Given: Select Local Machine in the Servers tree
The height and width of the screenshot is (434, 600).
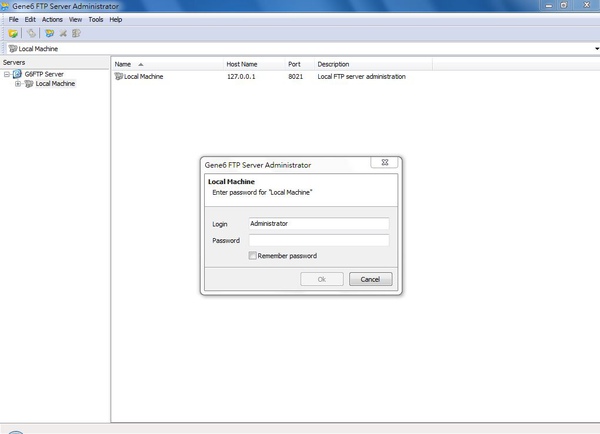Looking at the screenshot, I should click(x=55, y=84).
